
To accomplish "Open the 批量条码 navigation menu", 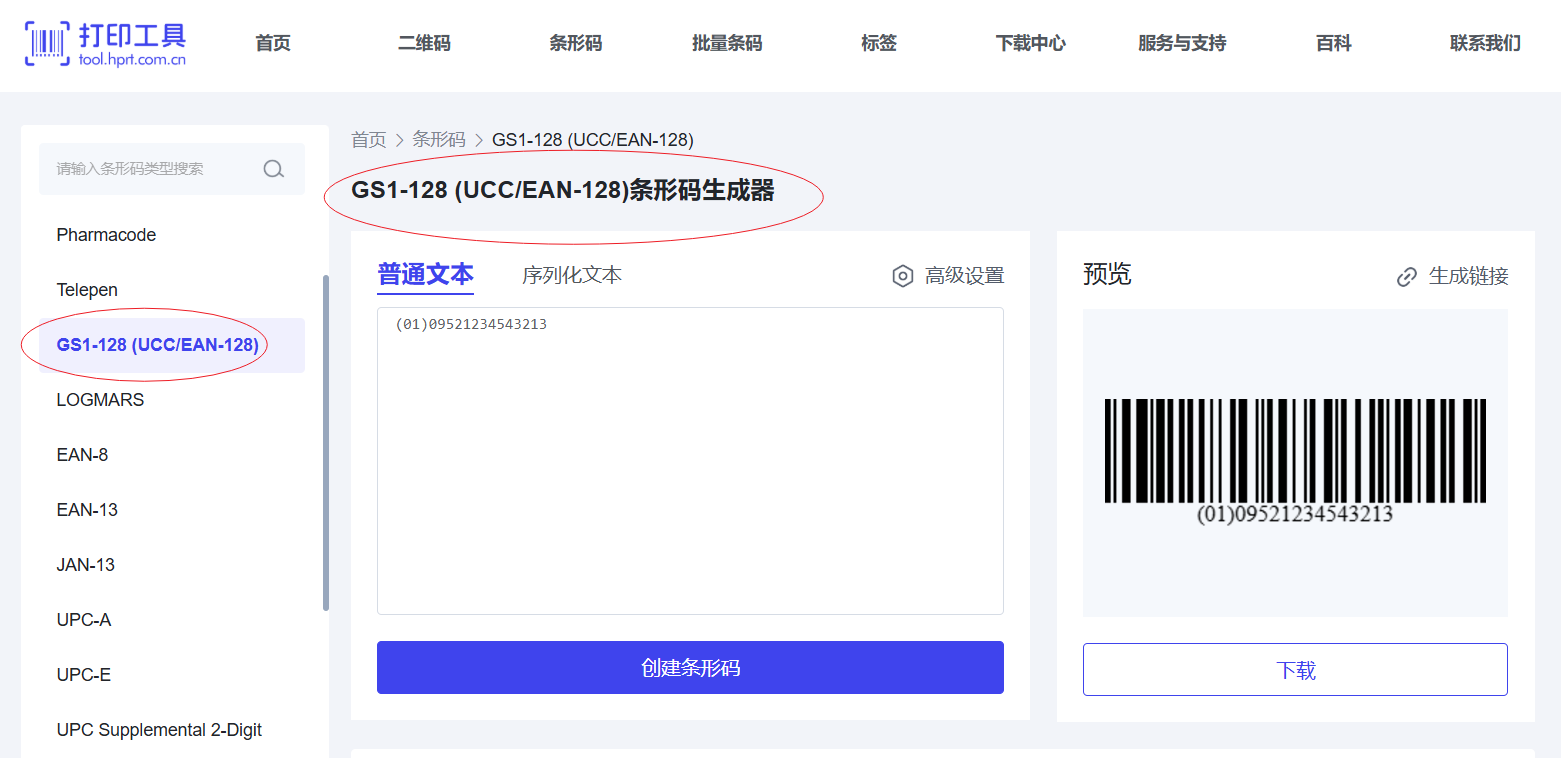I will [727, 43].
